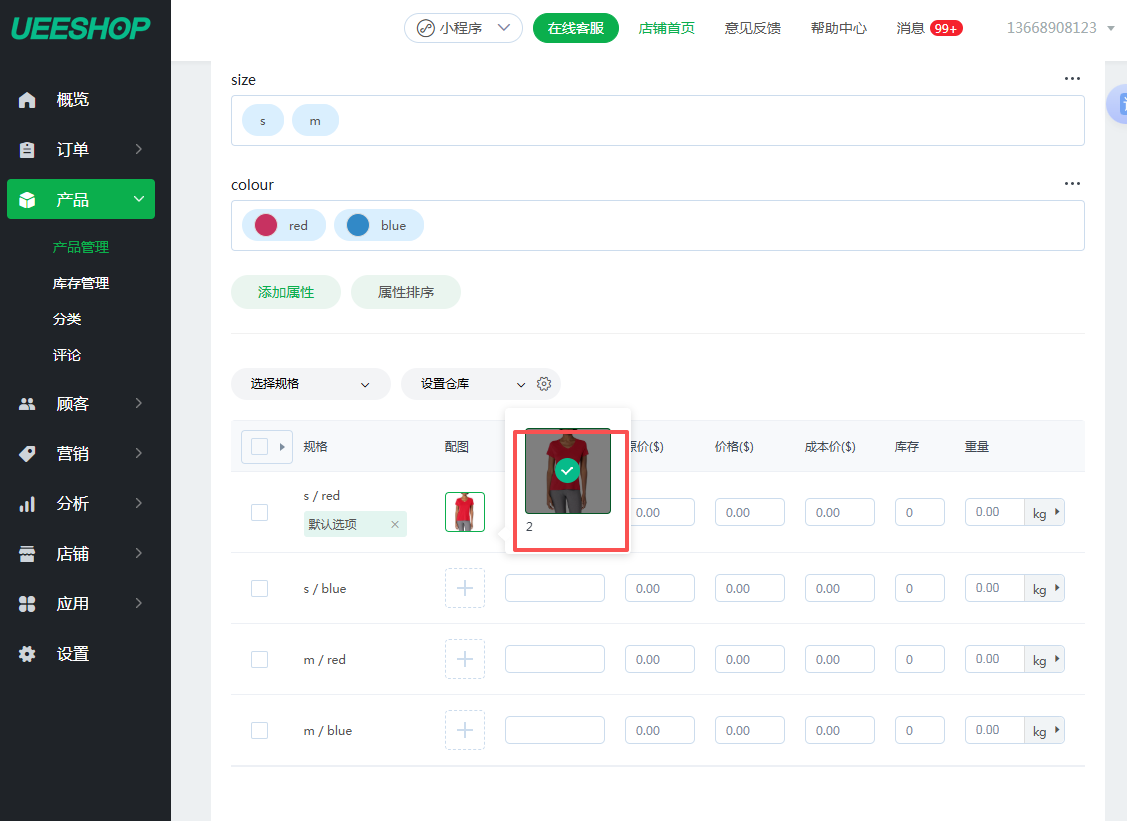The image size is (1127, 821).
Task: Expand the 小程序 dropdown in header
Action: pyautogui.click(x=463, y=28)
